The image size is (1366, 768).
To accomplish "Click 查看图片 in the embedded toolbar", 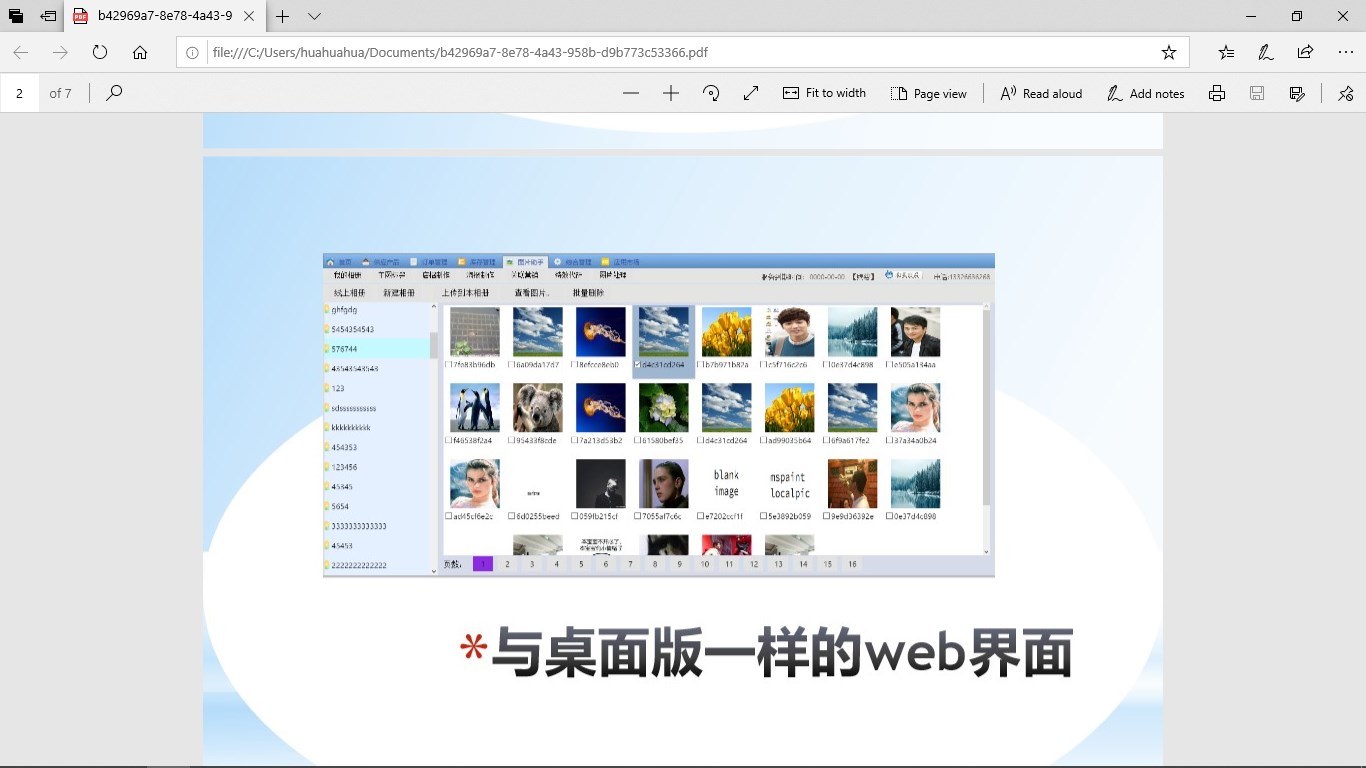I will click(x=532, y=293).
